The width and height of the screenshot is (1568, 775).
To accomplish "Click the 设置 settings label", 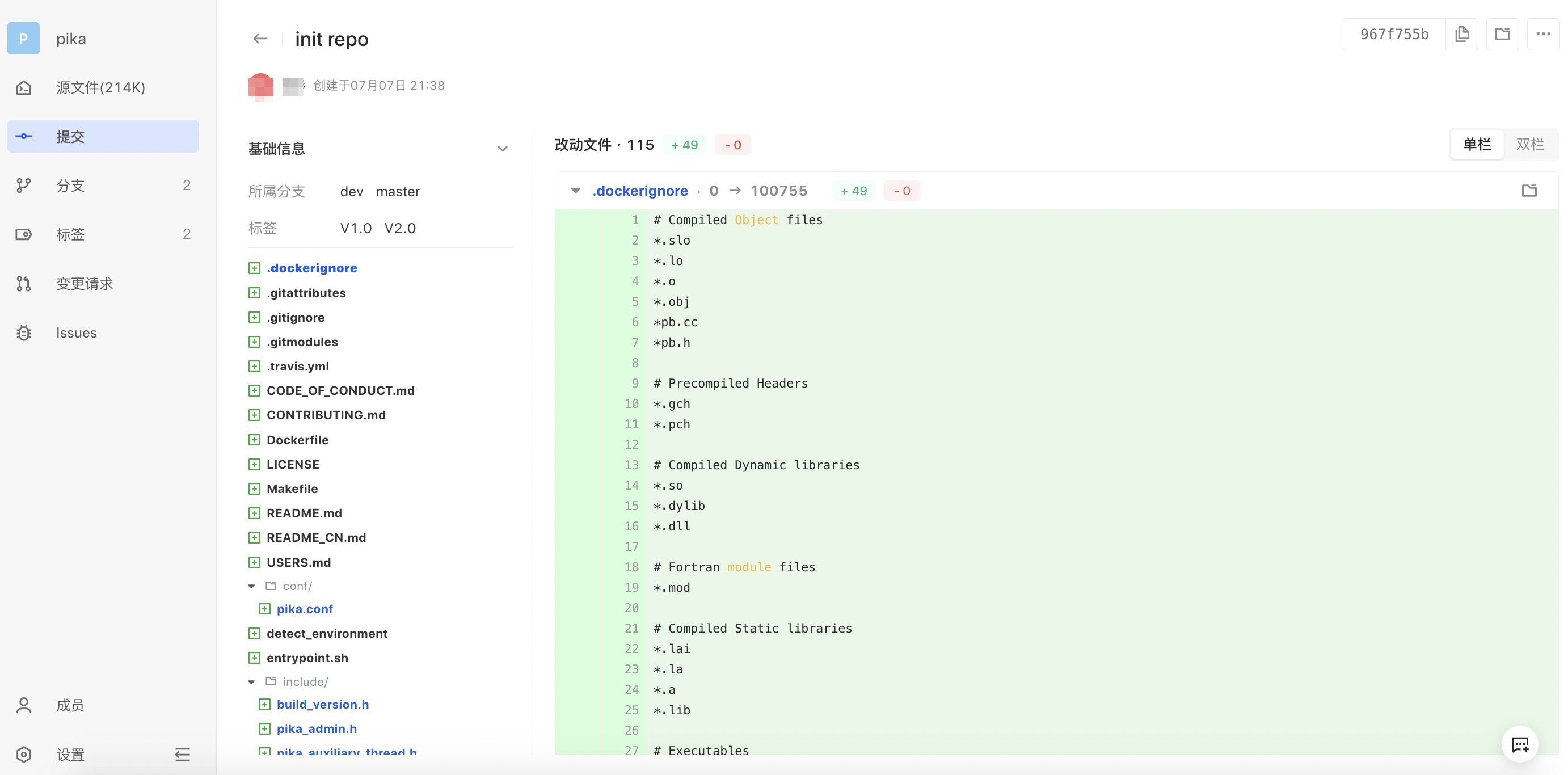I will coord(70,755).
